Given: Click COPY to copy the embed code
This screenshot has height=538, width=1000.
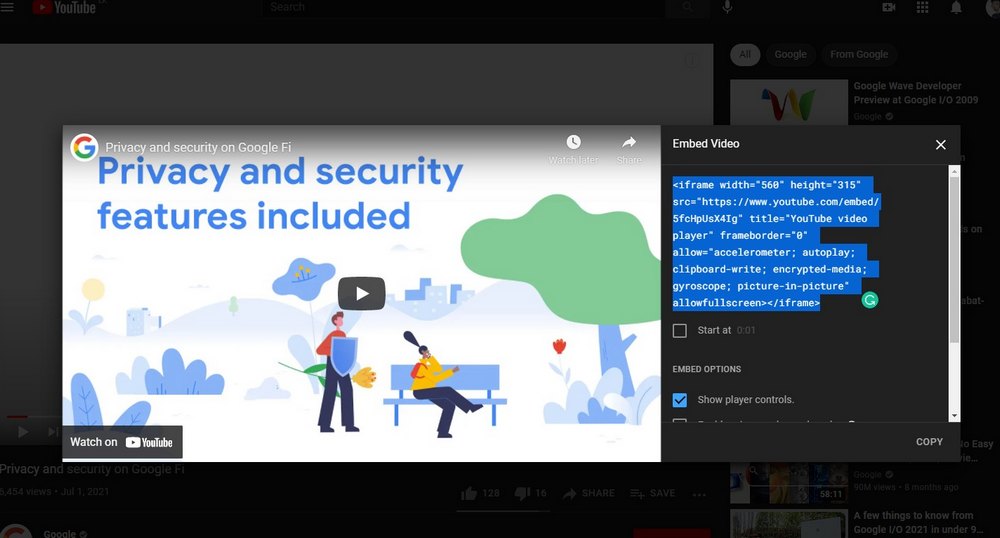Looking at the screenshot, I should (x=929, y=442).
